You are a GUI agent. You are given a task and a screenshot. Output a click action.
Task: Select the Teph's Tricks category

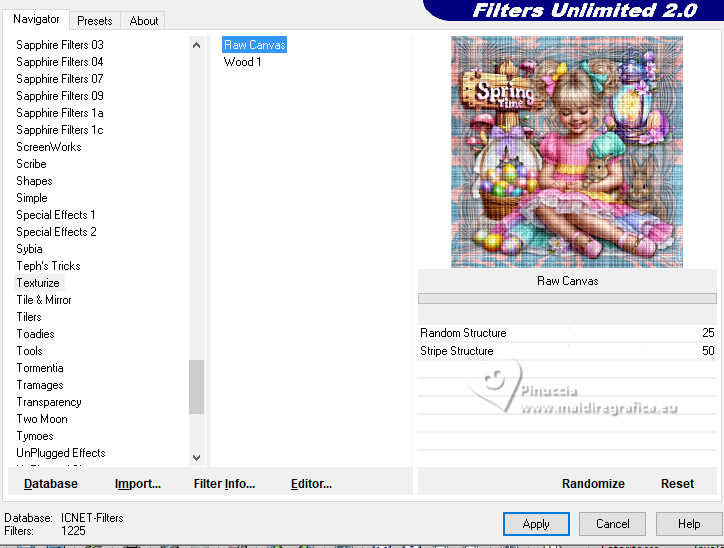(x=48, y=266)
